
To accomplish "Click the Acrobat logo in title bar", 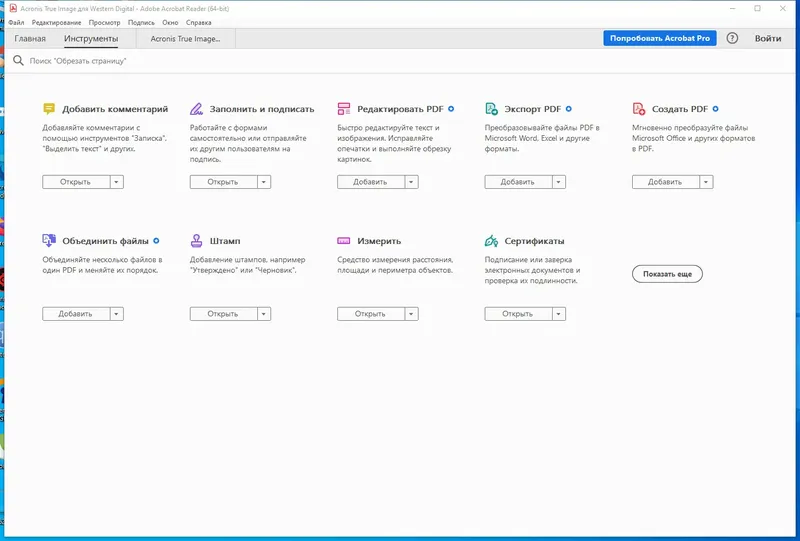I will [x=13, y=8].
